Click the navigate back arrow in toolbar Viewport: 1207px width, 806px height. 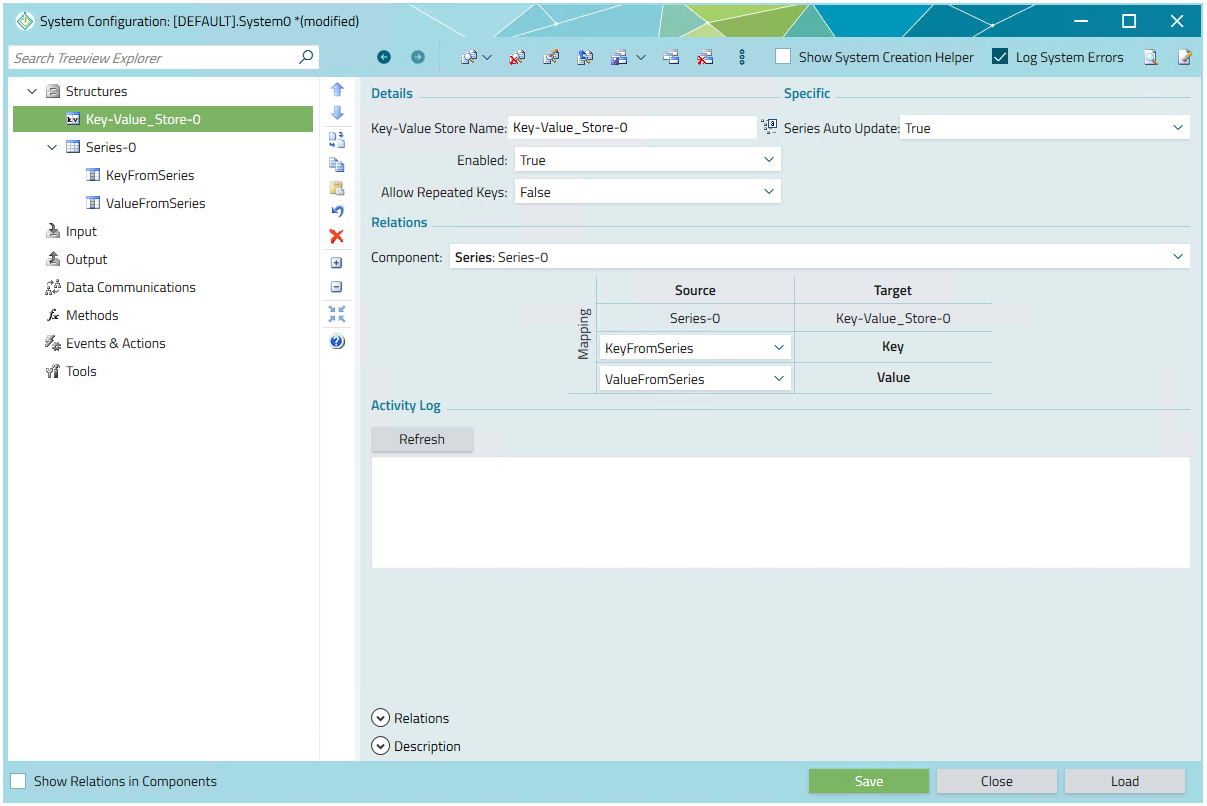coord(384,58)
